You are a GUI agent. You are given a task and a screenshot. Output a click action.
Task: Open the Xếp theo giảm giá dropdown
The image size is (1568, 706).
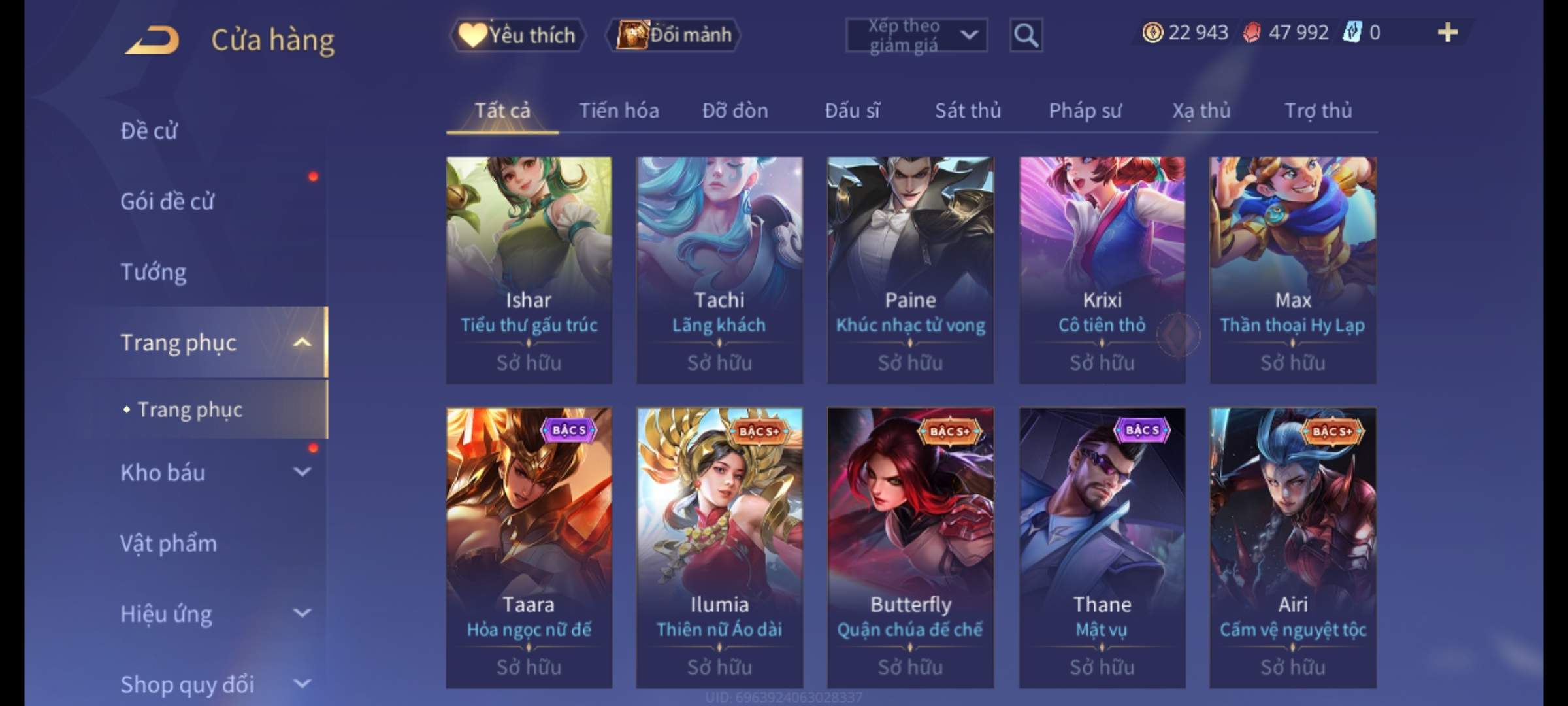coord(916,35)
